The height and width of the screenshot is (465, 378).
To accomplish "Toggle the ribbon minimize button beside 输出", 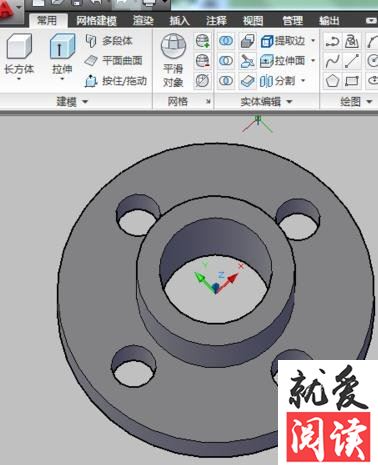I will pos(371,21).
